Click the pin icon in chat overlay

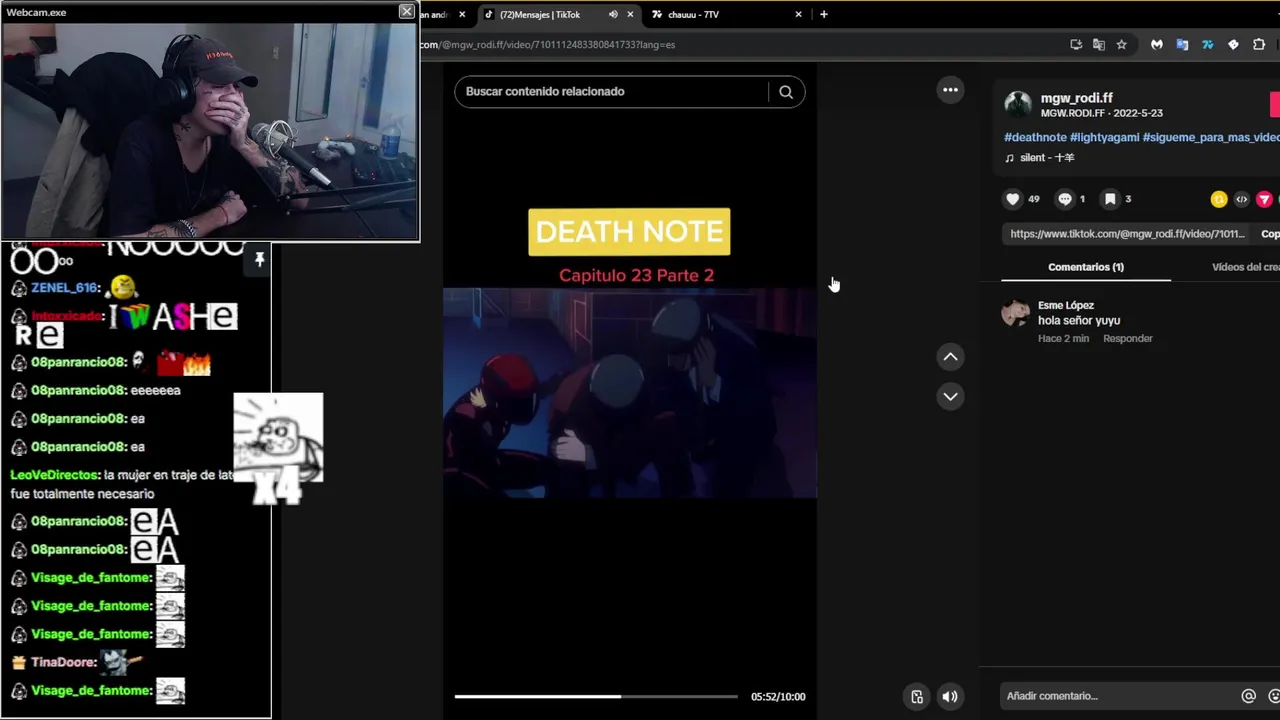tap(259, 260)
